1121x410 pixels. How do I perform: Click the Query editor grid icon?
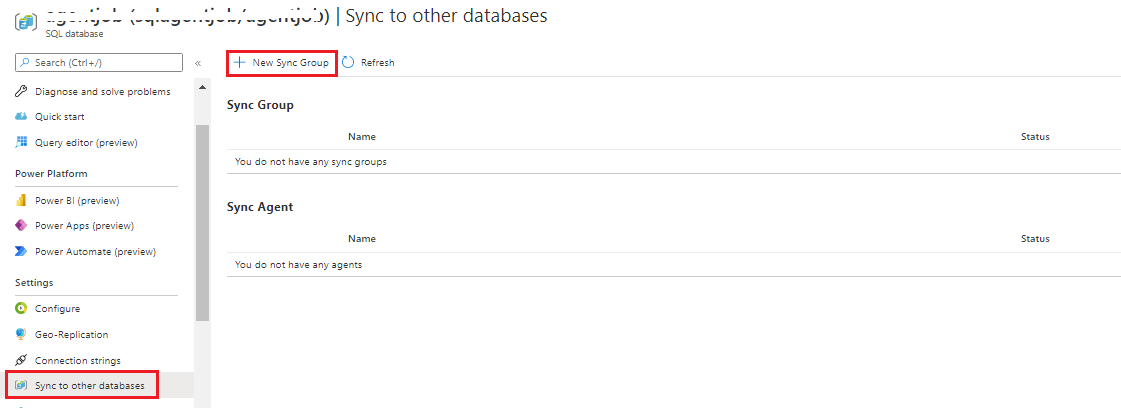[21, 143]
